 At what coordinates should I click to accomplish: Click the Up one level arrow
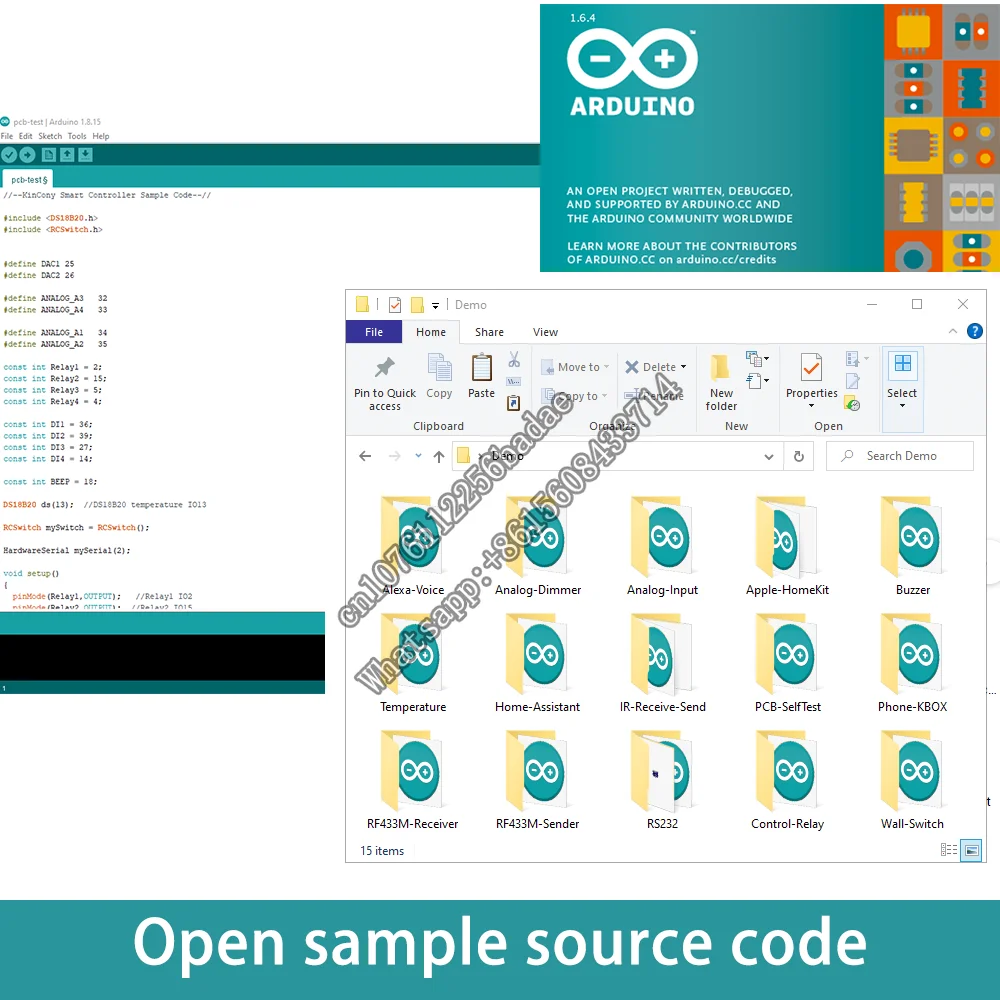pyautogui.click(x=439, y=456)
